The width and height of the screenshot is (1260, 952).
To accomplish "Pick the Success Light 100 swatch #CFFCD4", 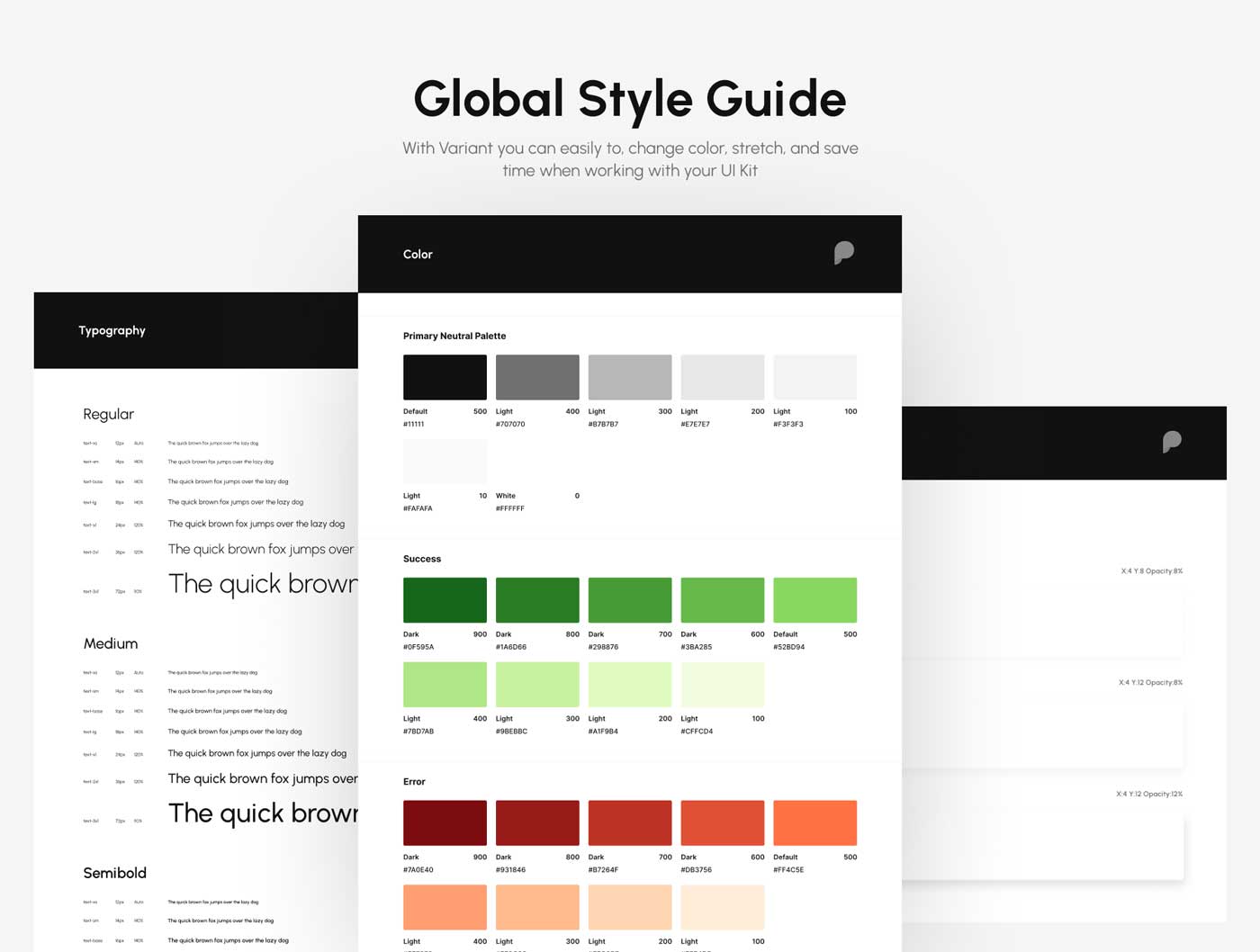I will (723, 685).
